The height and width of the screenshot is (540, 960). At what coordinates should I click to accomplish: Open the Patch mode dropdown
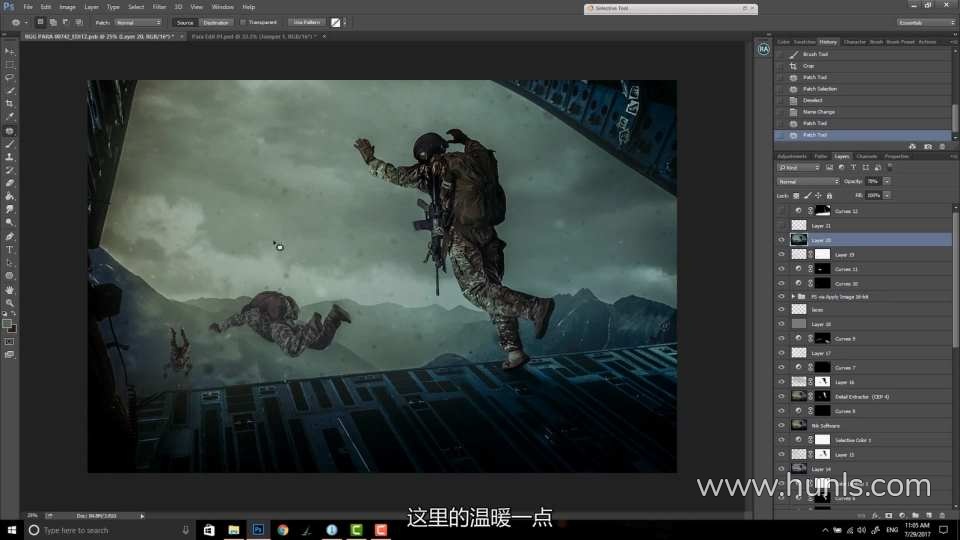point(138,22)
